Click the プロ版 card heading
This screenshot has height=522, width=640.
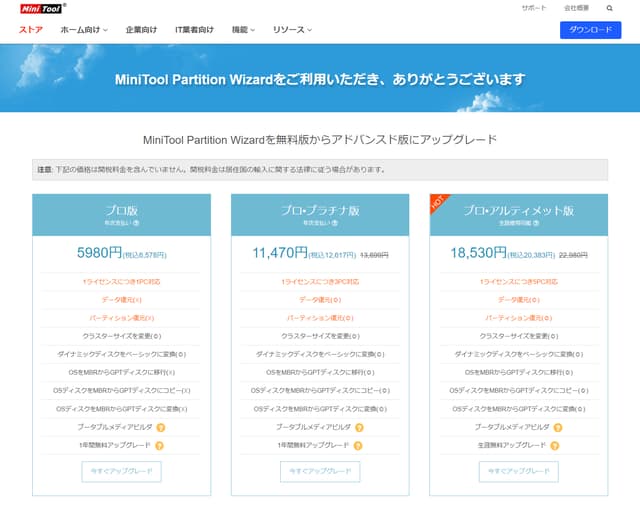pyautogui.click(x=122, y=211)
